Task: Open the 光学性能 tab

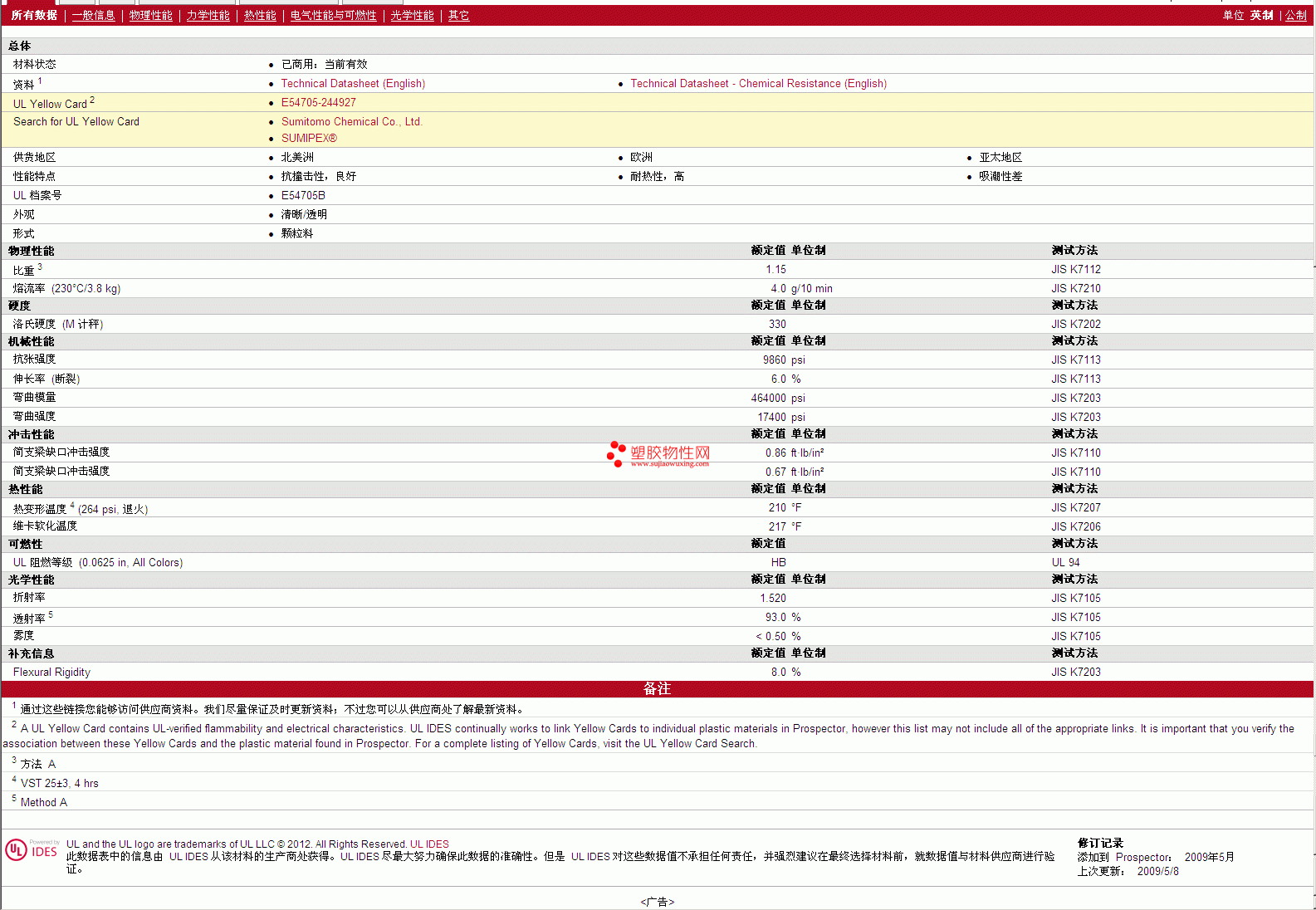Action: click(x=412, y=16)
